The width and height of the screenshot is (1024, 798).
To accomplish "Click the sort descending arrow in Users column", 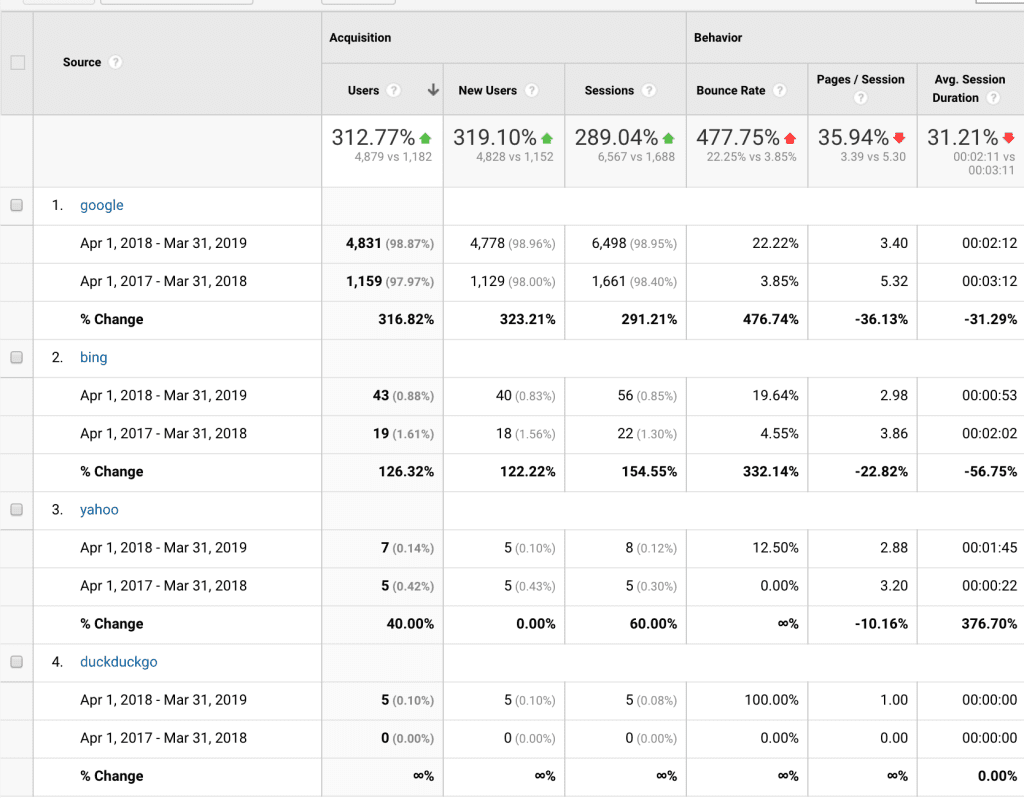I will (433, 90).
